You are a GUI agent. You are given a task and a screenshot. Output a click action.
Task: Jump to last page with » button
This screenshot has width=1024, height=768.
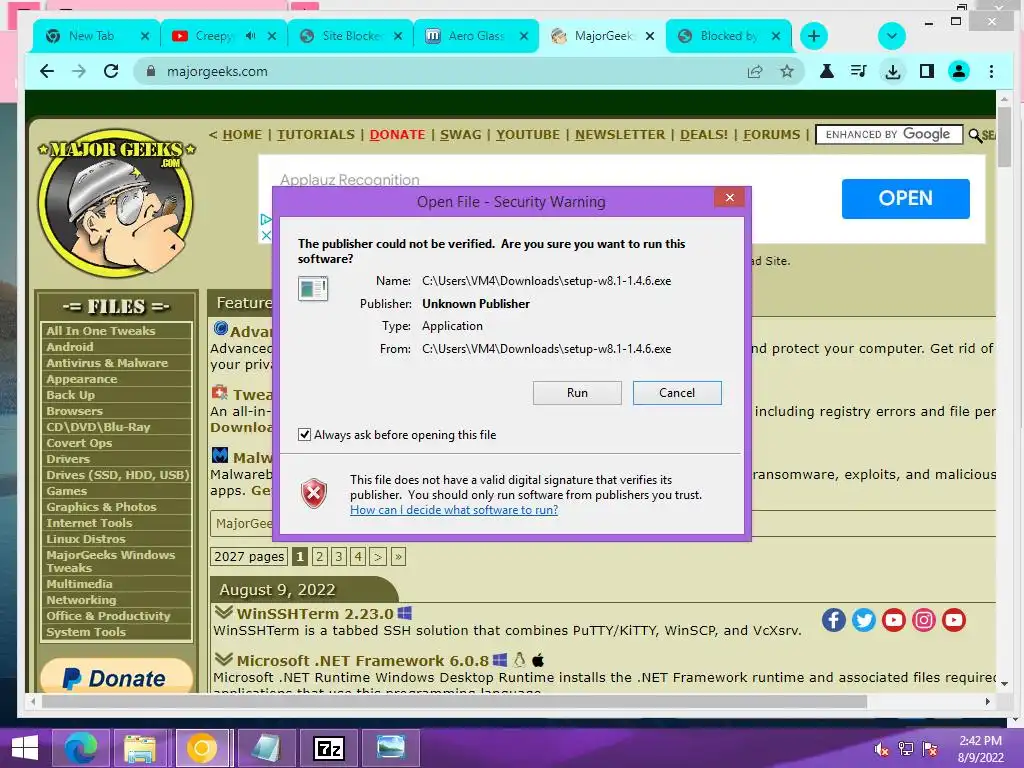click(398, 556)
